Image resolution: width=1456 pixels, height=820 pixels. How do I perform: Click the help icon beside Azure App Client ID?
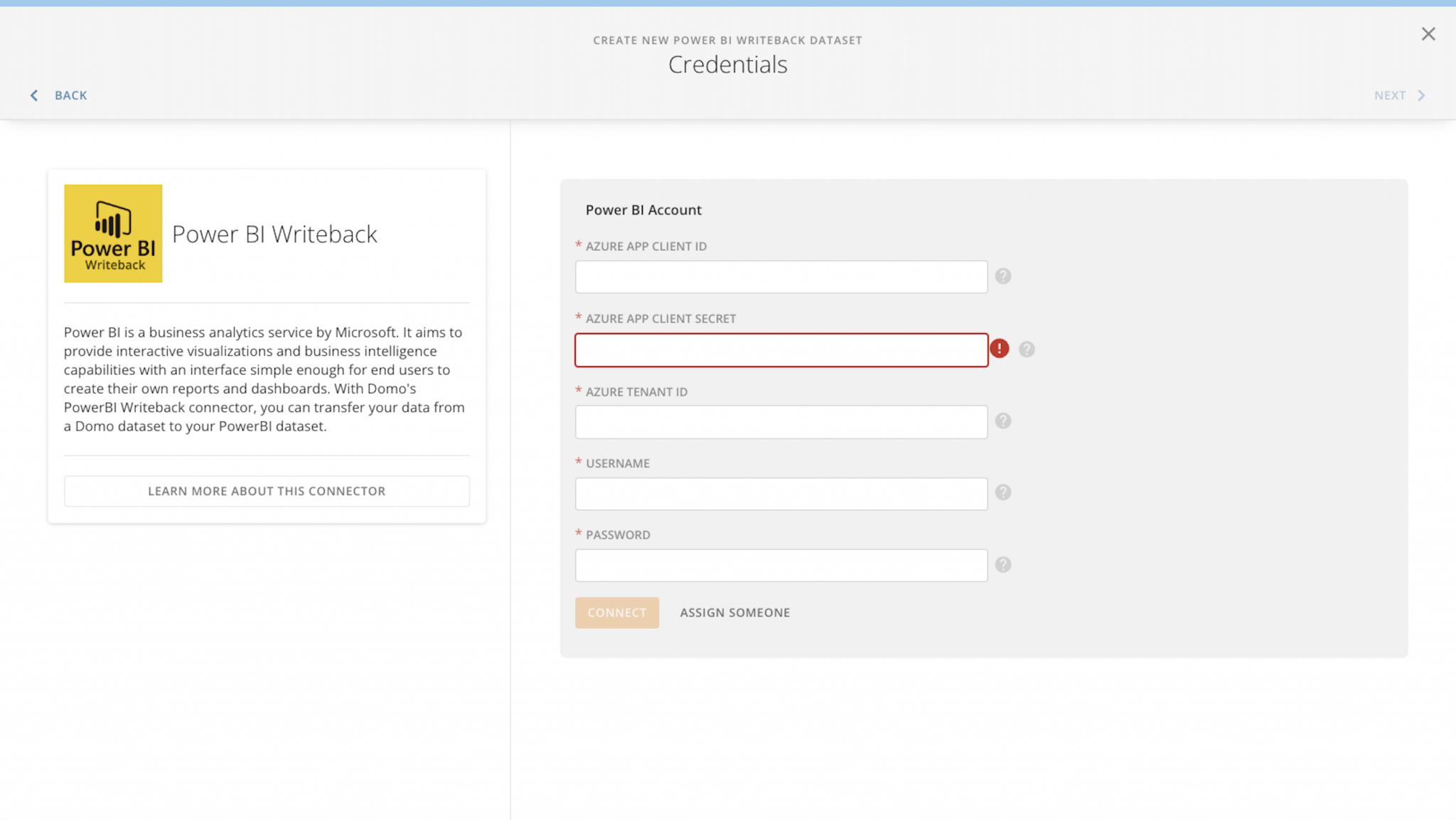tap(1003, 276)
